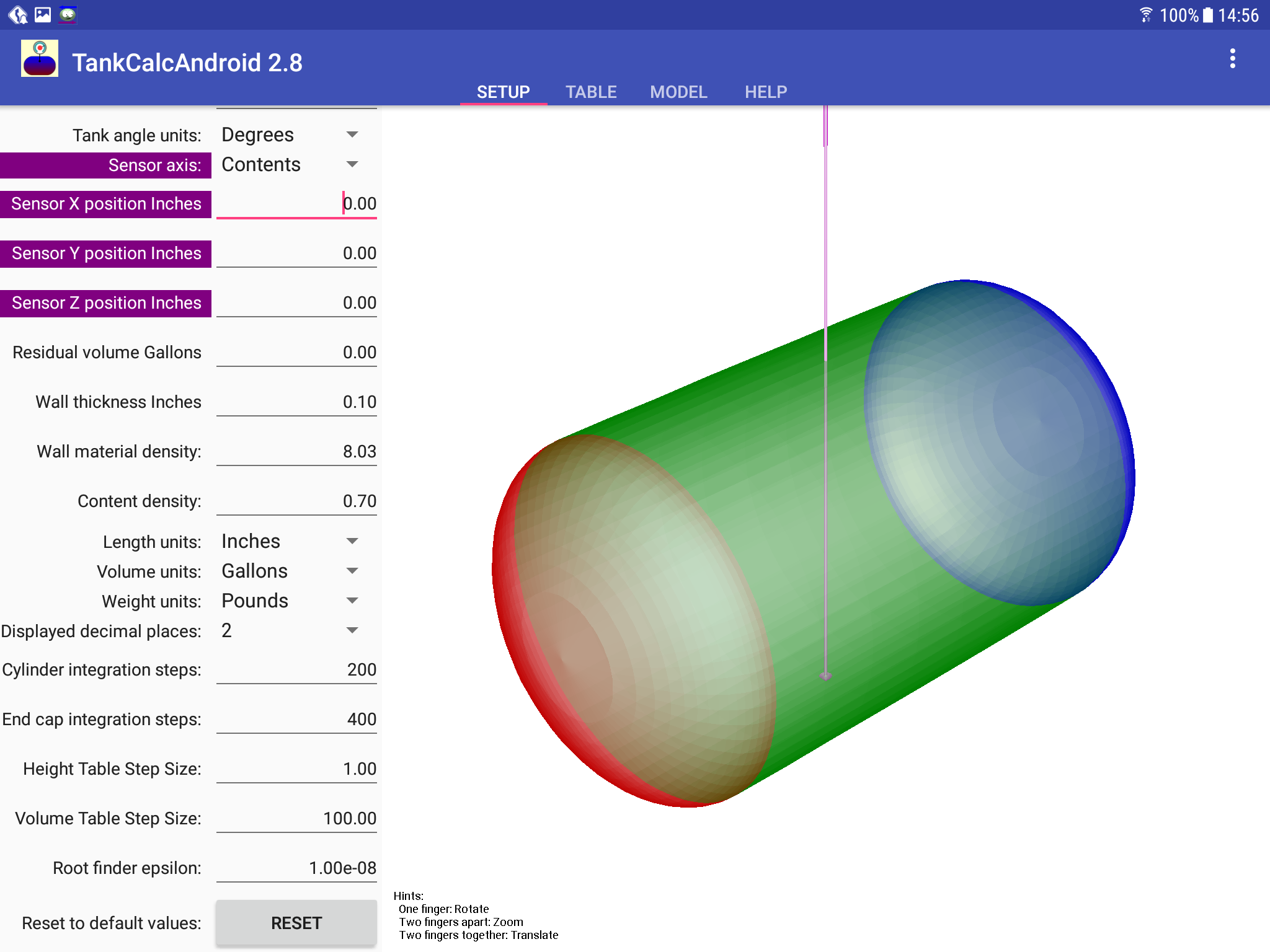Switch to the TABLE tab
The width and height of the screenshot is (1270, 952).
tap(590, 92)
